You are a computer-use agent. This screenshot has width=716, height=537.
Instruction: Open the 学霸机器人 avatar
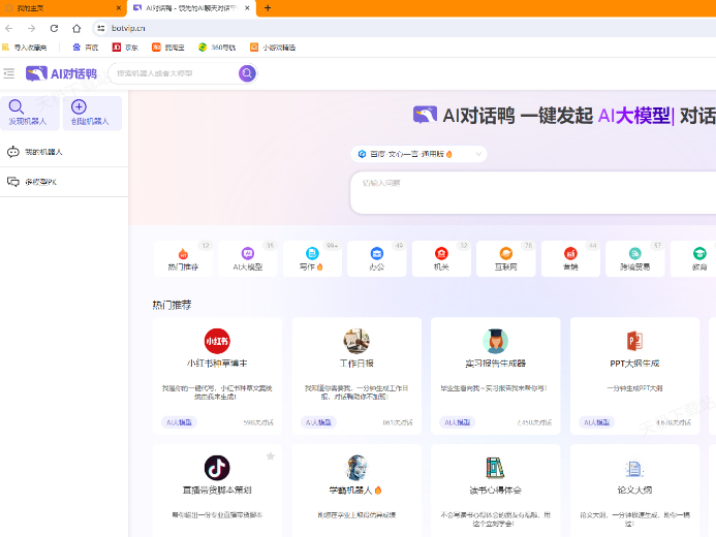(357, 468)
